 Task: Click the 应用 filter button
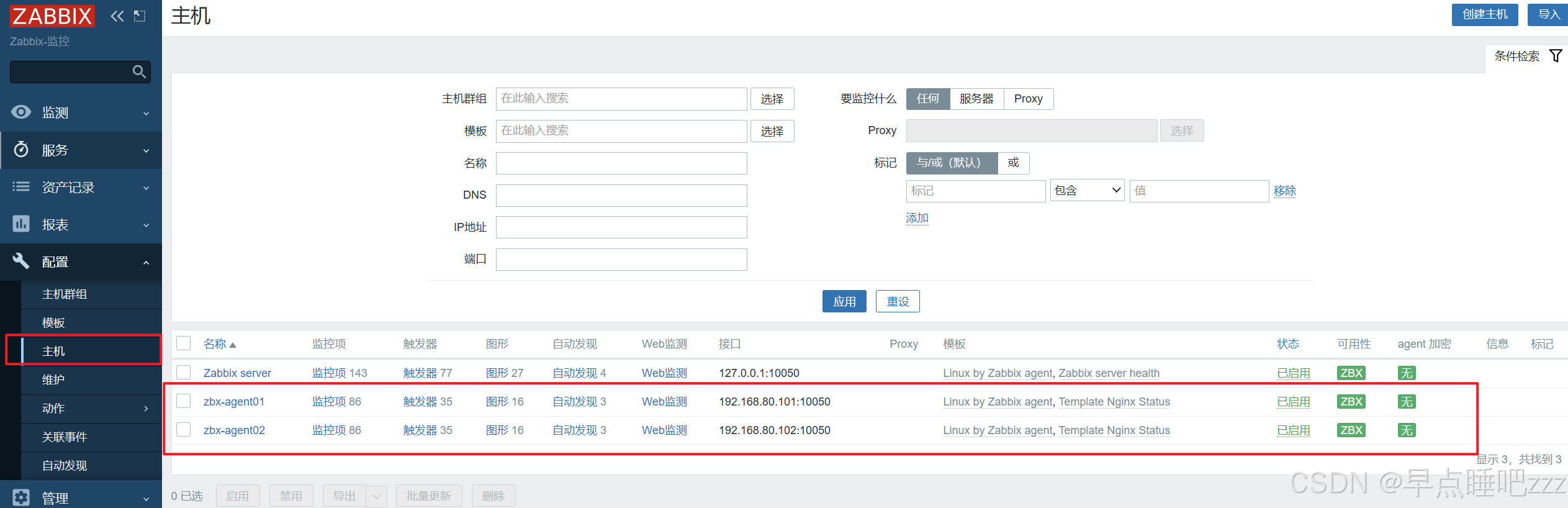[x=844, y=301]
